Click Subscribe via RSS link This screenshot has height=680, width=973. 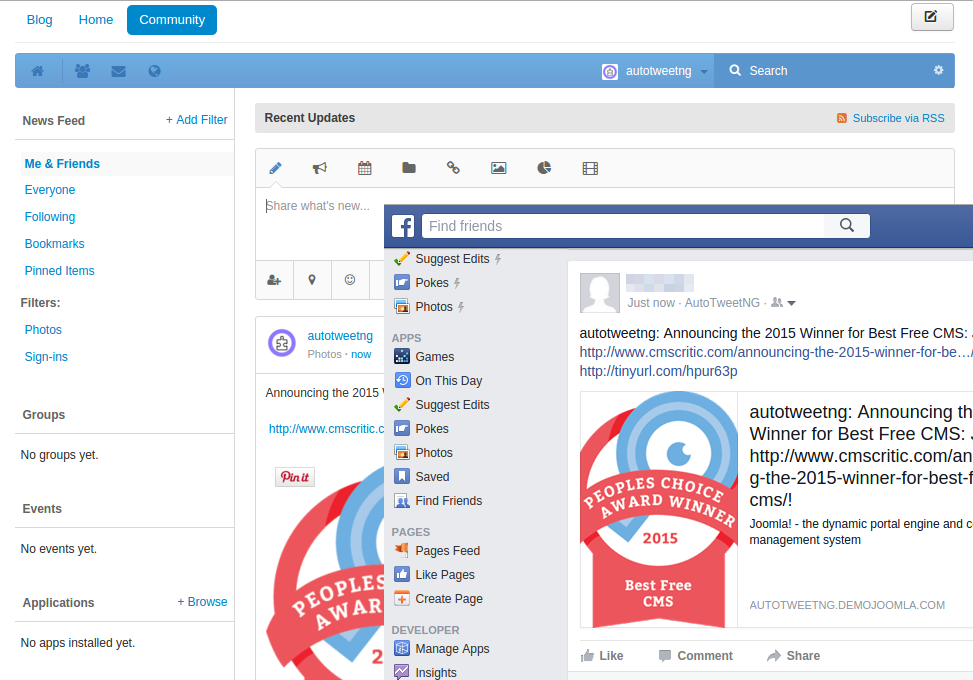897,118
